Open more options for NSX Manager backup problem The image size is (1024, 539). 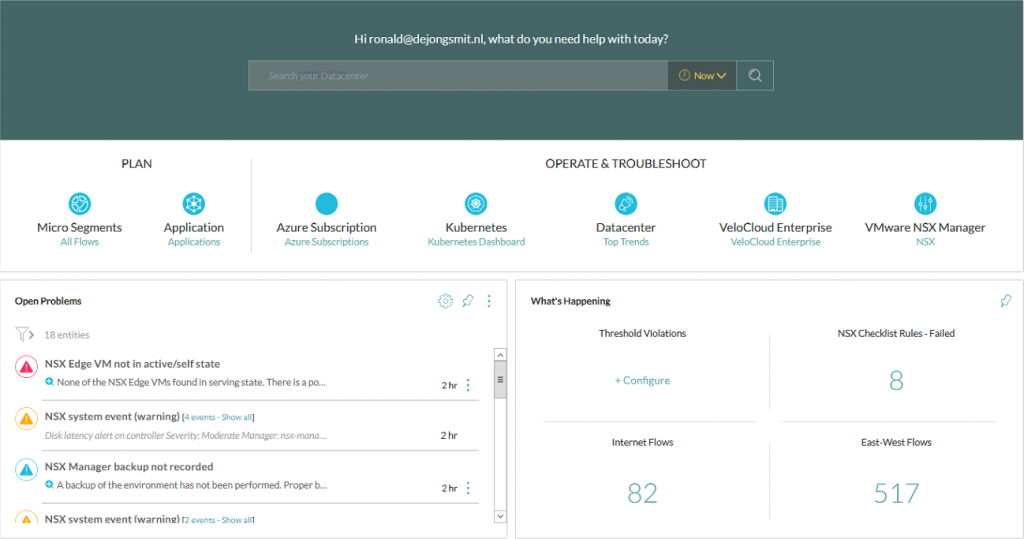(x=468, y=488)
